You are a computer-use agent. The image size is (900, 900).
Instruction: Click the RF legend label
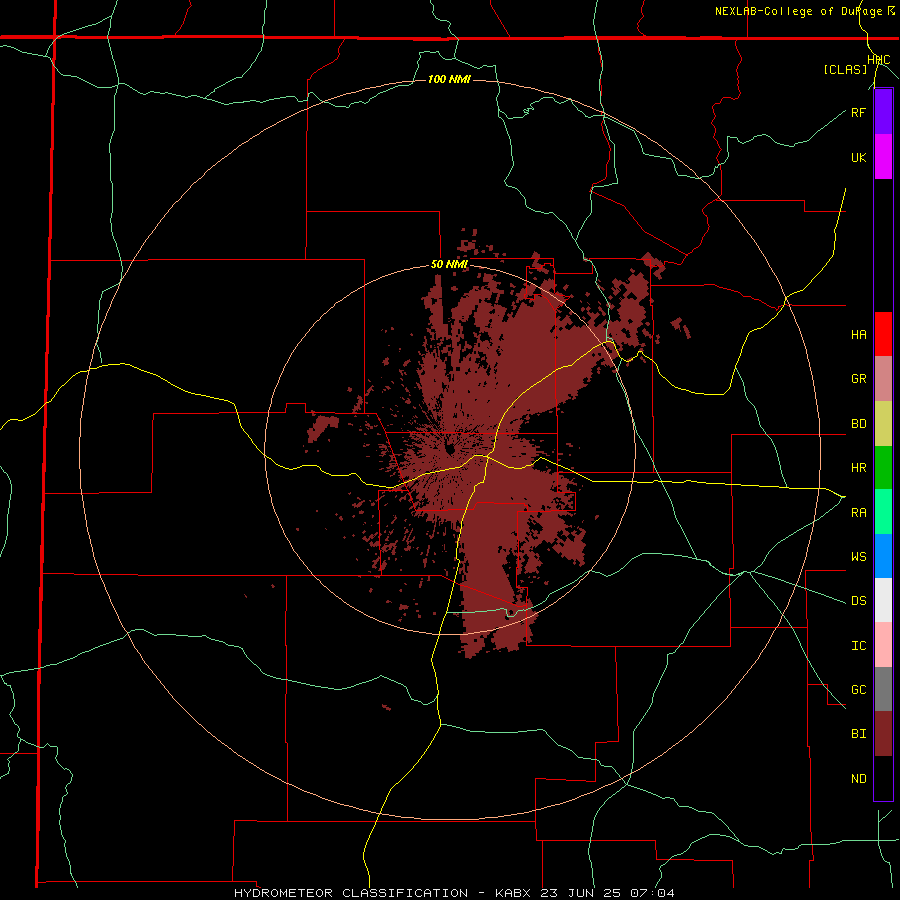(858, 112)
